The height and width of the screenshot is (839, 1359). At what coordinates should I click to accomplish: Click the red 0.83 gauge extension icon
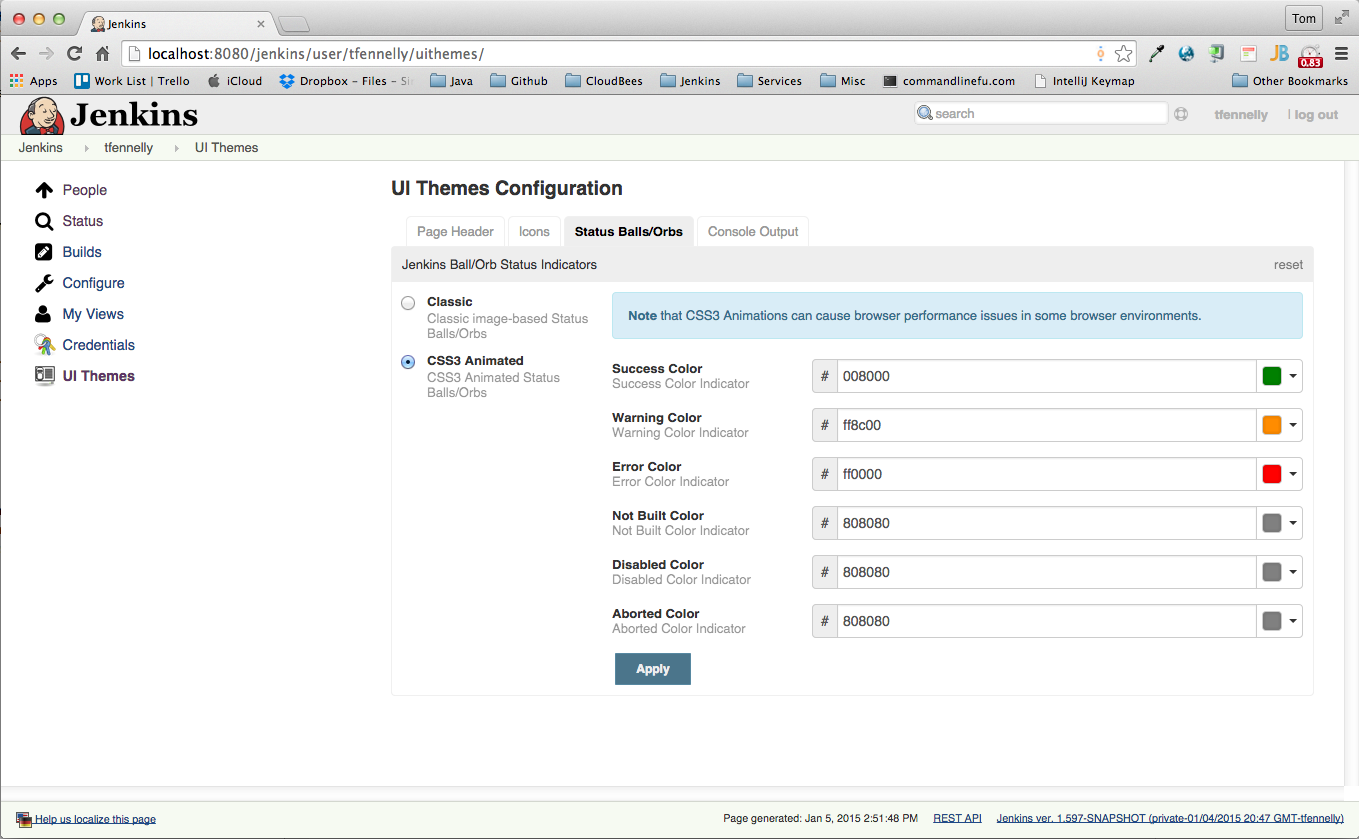click(x=1311, y=55)
